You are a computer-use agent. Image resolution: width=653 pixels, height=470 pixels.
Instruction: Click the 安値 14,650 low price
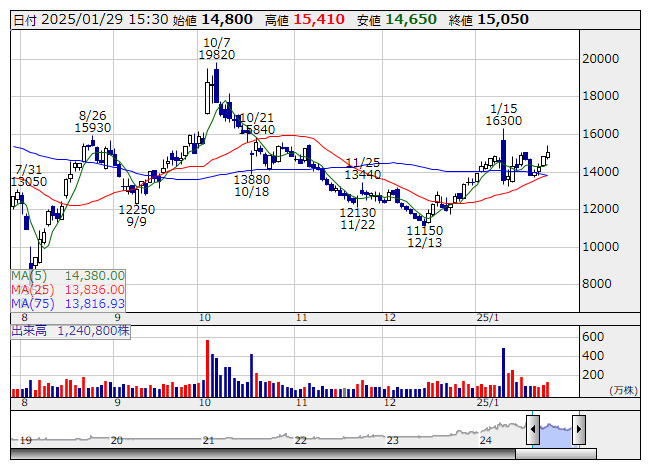point(396,20)
